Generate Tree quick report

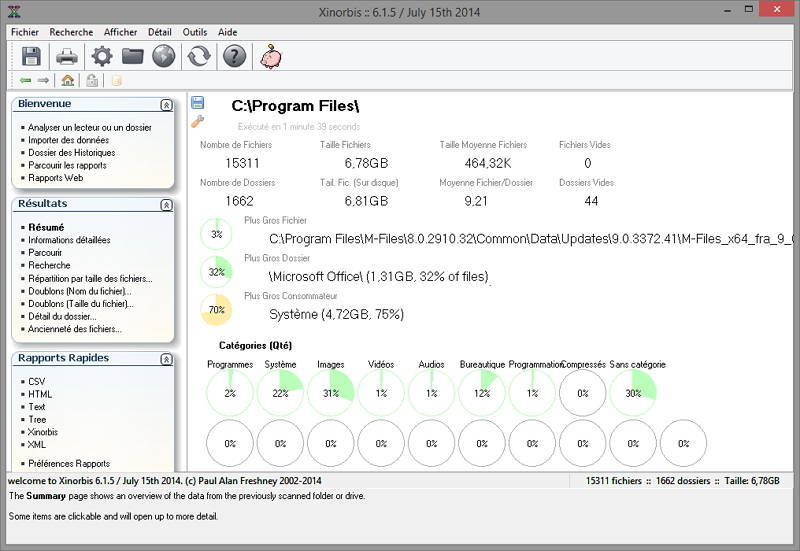[37, 419]
